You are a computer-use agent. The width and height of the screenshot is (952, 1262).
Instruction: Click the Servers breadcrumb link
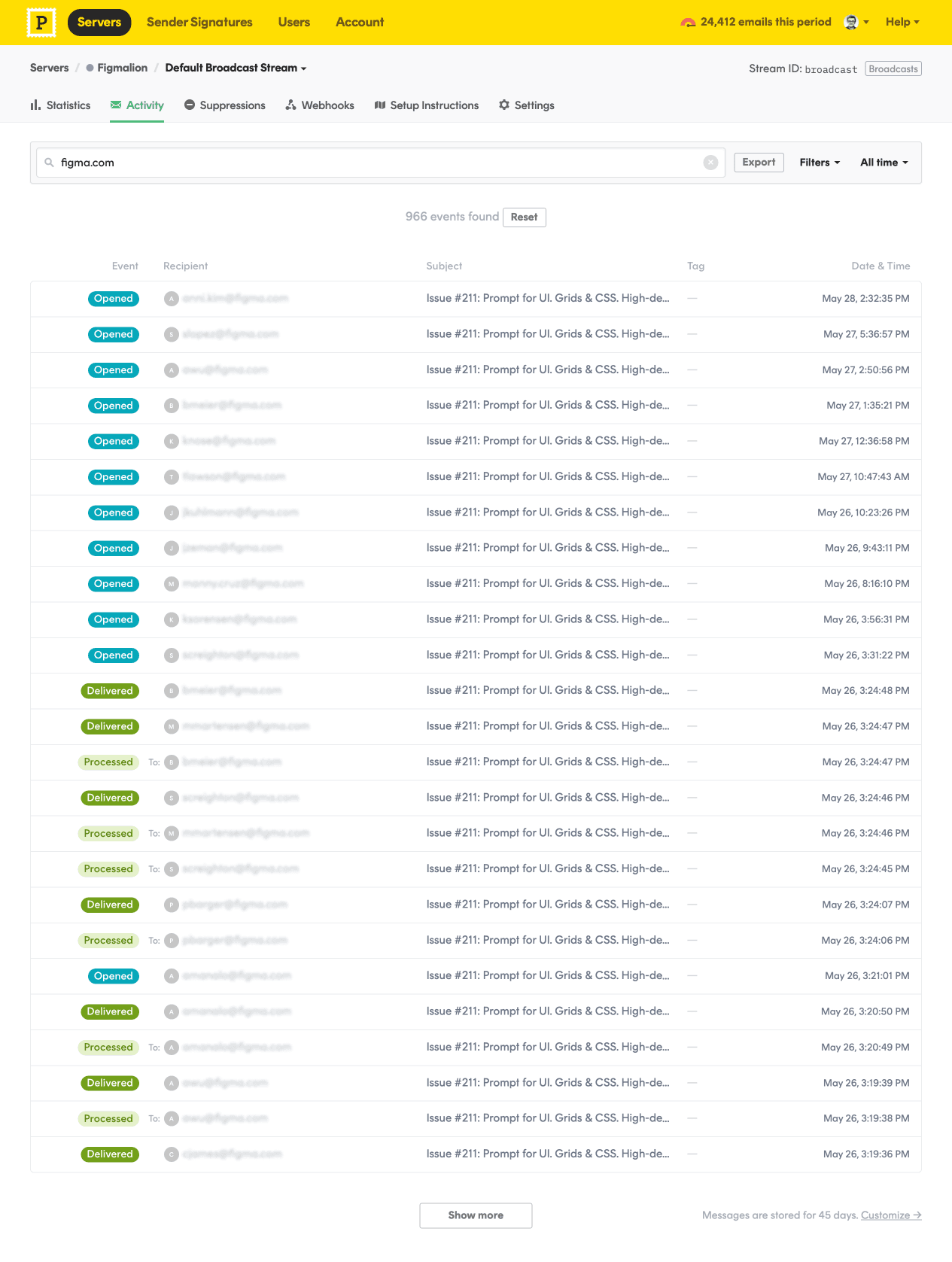[x=49, y=68]
